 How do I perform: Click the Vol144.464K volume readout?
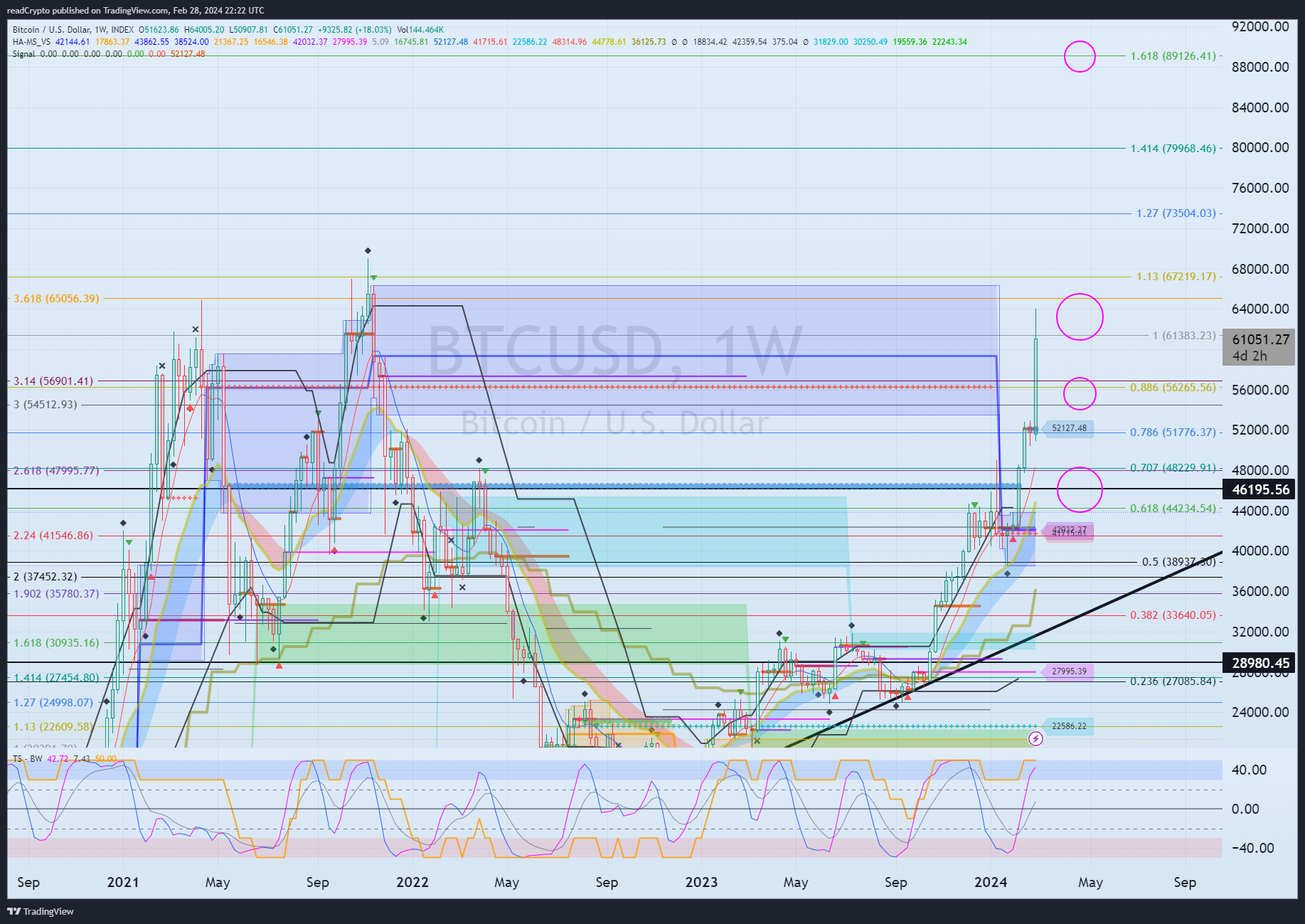click(x=420, y=30)
